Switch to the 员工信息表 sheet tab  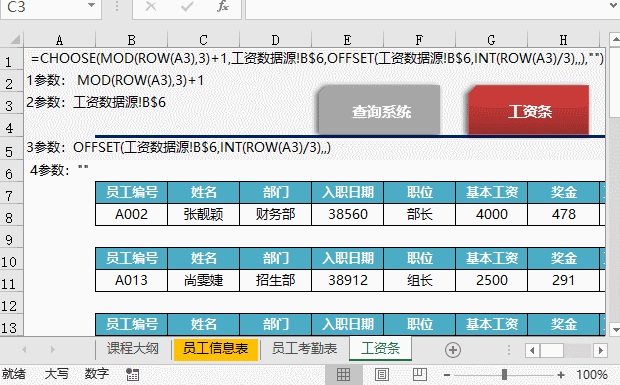coord(215,349)
